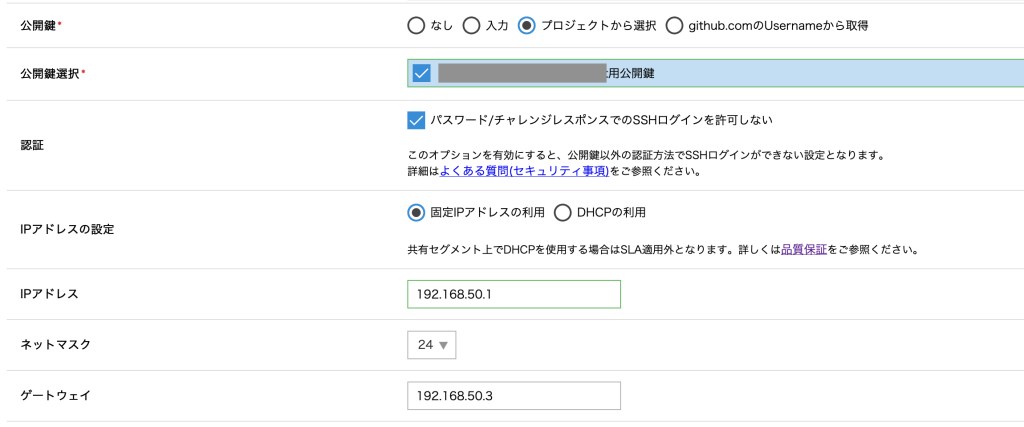Click the 認証 section label

point(32,145)
